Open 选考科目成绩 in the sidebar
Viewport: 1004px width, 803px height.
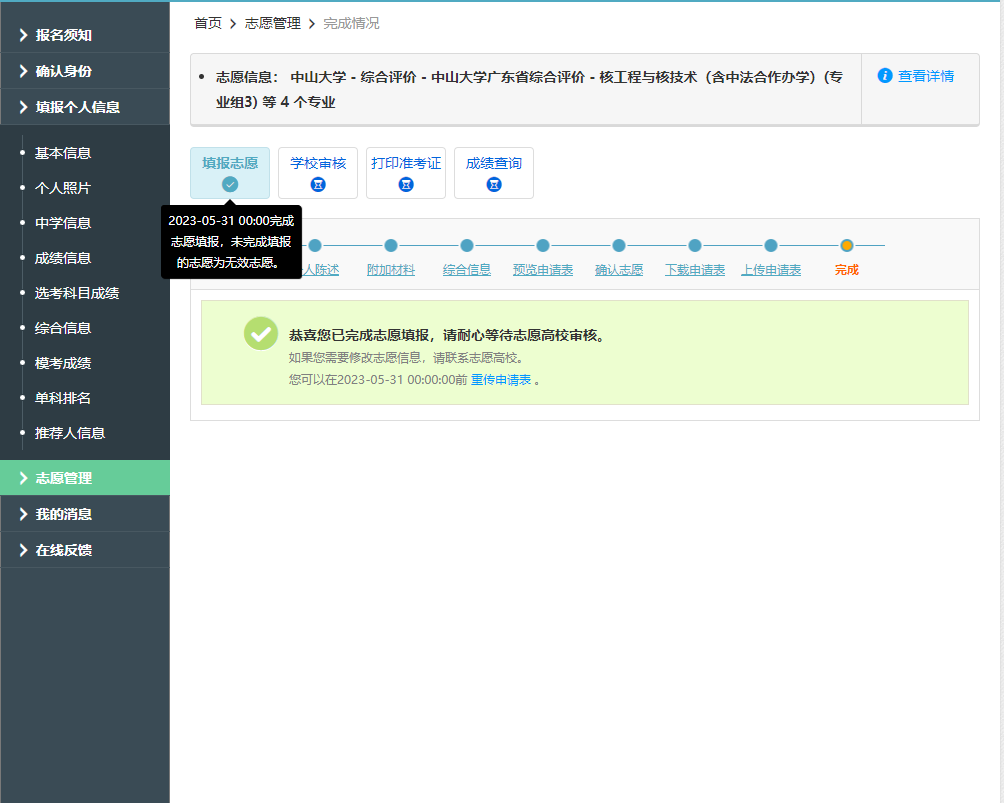tap(77, 293)
